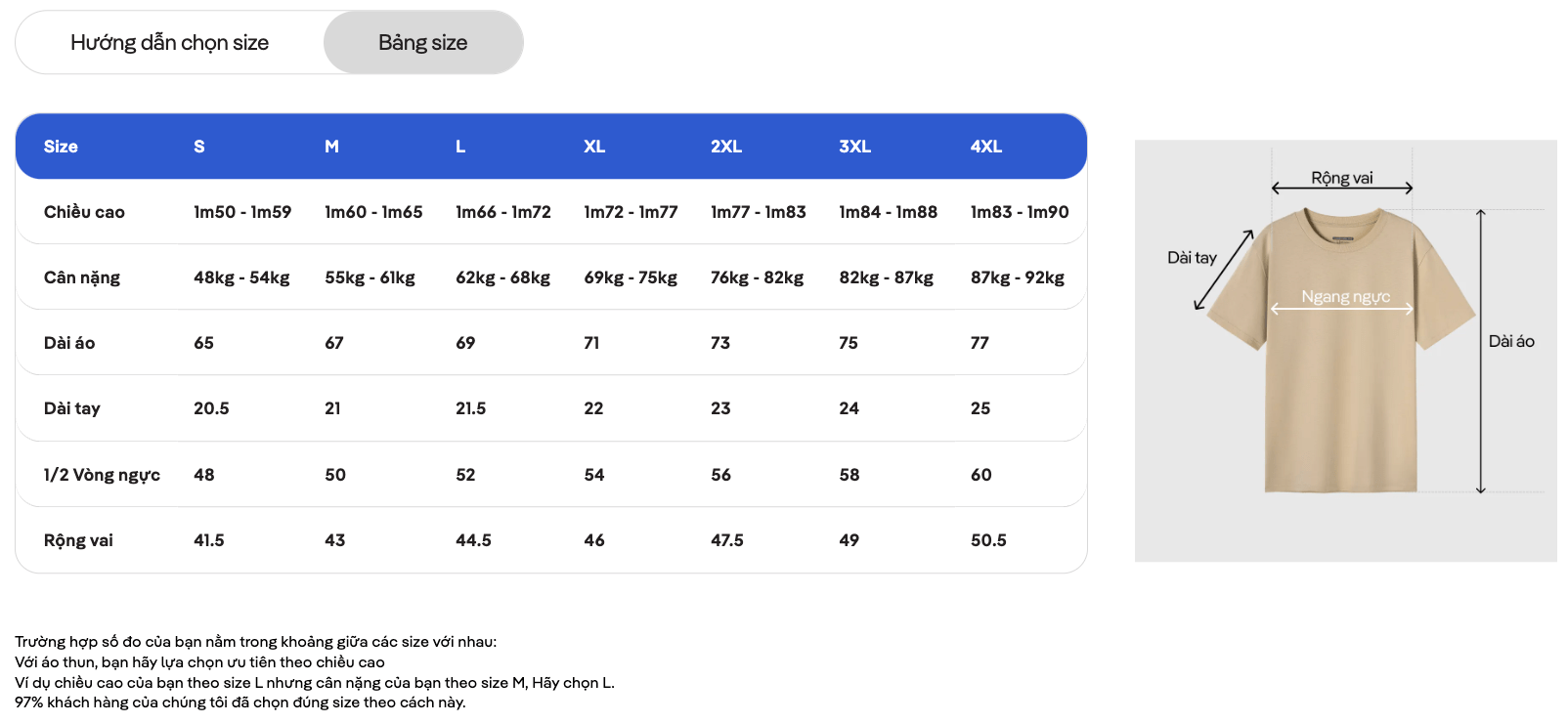Switch to the Hướng dẫn chọn size tab

[x=169, y=43]
